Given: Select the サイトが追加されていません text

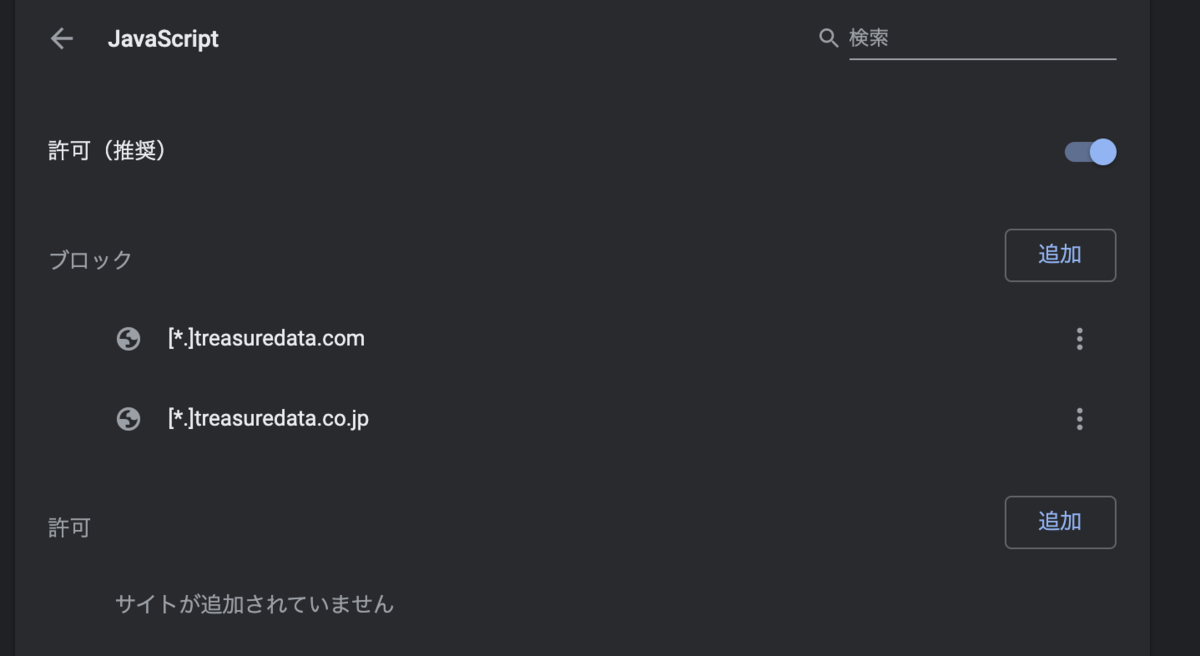Looking at the screenshot, I should [255, 604].
